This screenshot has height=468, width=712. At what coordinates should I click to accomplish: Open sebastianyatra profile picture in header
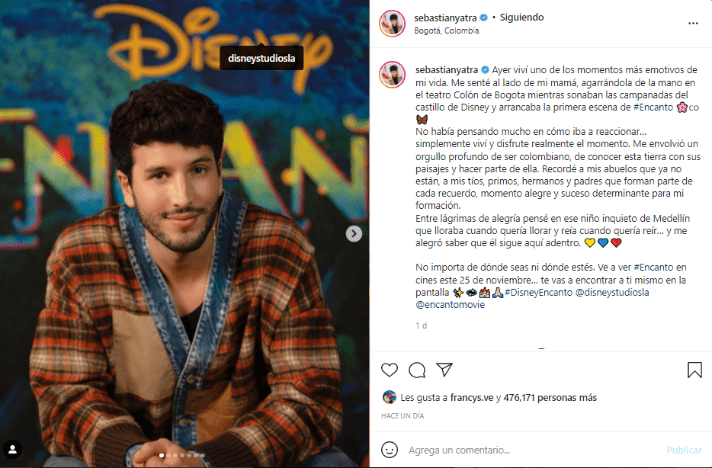[392, 23]
